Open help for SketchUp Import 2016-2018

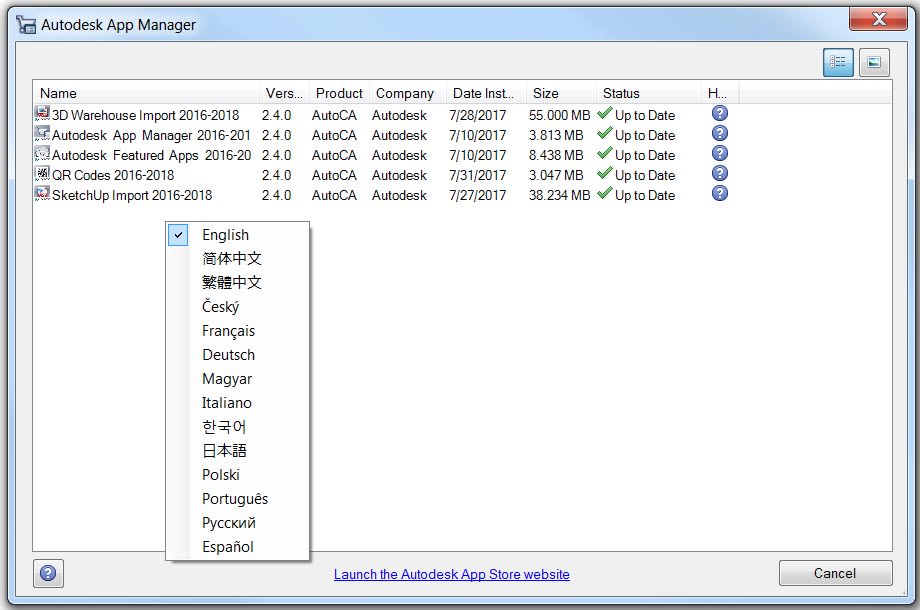719,193
